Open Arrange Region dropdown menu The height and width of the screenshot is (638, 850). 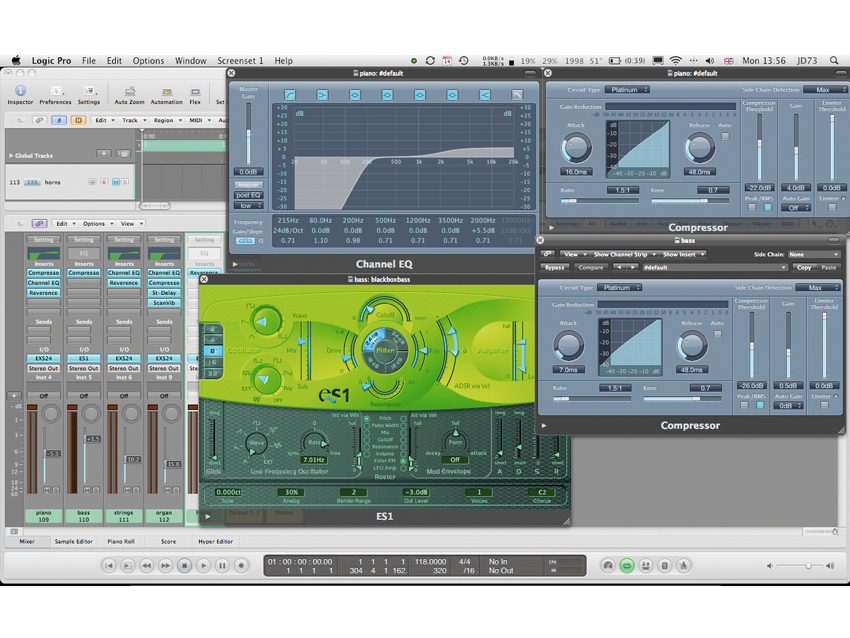point(167,120)
